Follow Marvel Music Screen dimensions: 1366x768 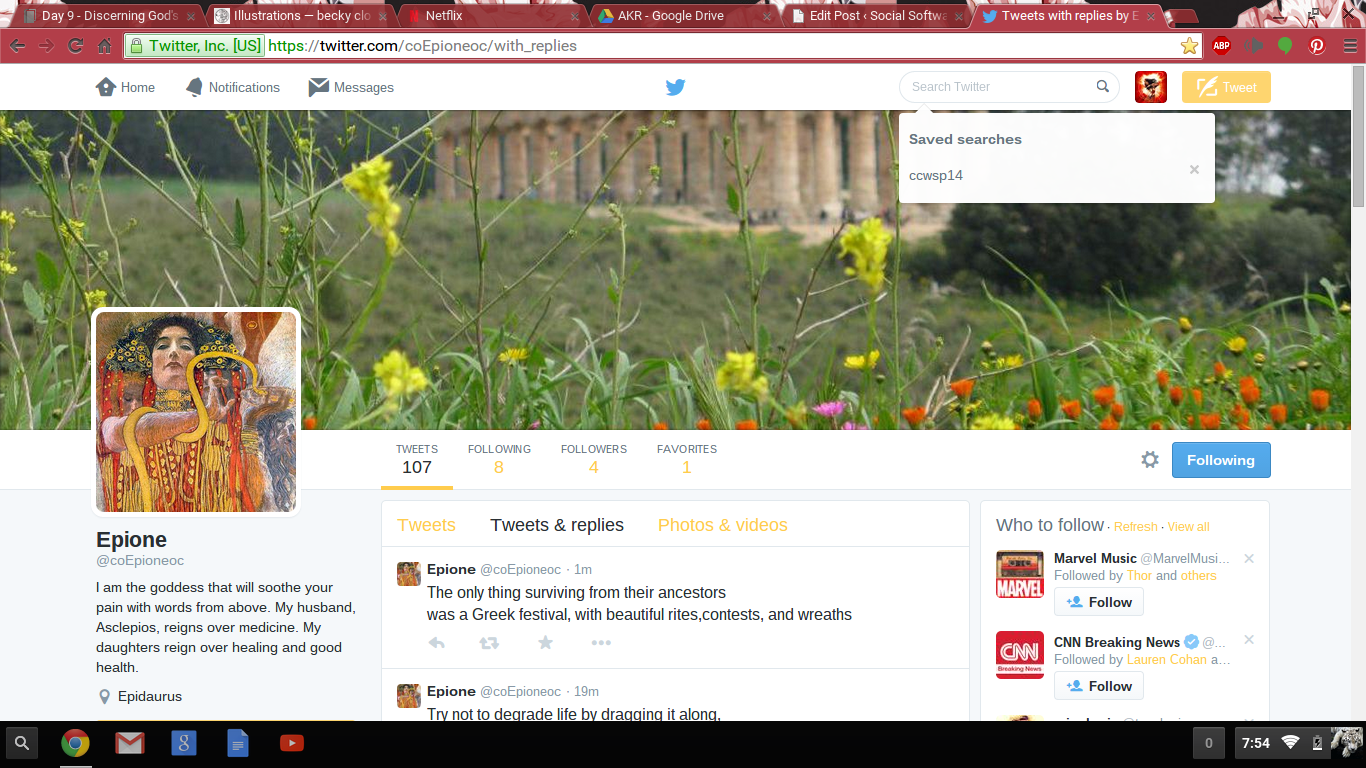coord(1099,602)
